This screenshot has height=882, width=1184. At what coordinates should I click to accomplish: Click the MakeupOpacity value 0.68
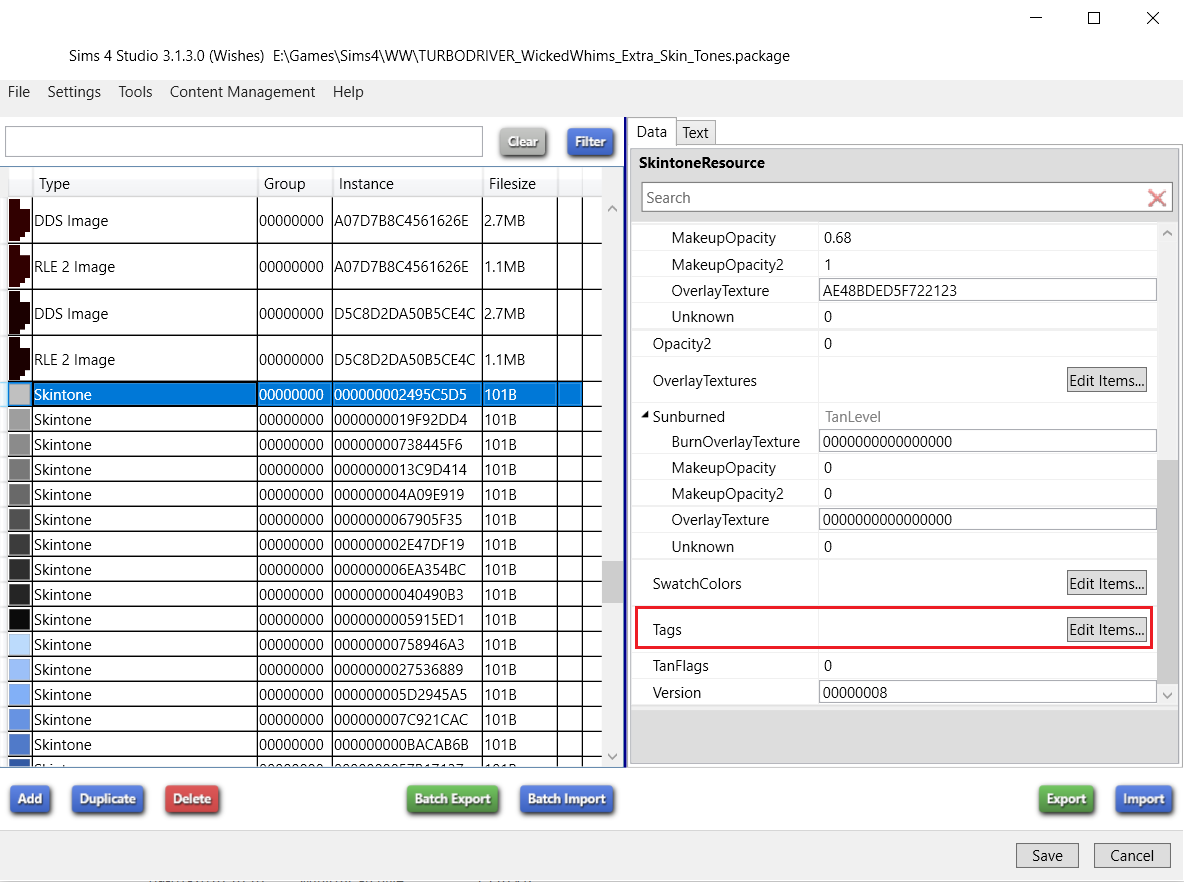(x=837, y=238)
